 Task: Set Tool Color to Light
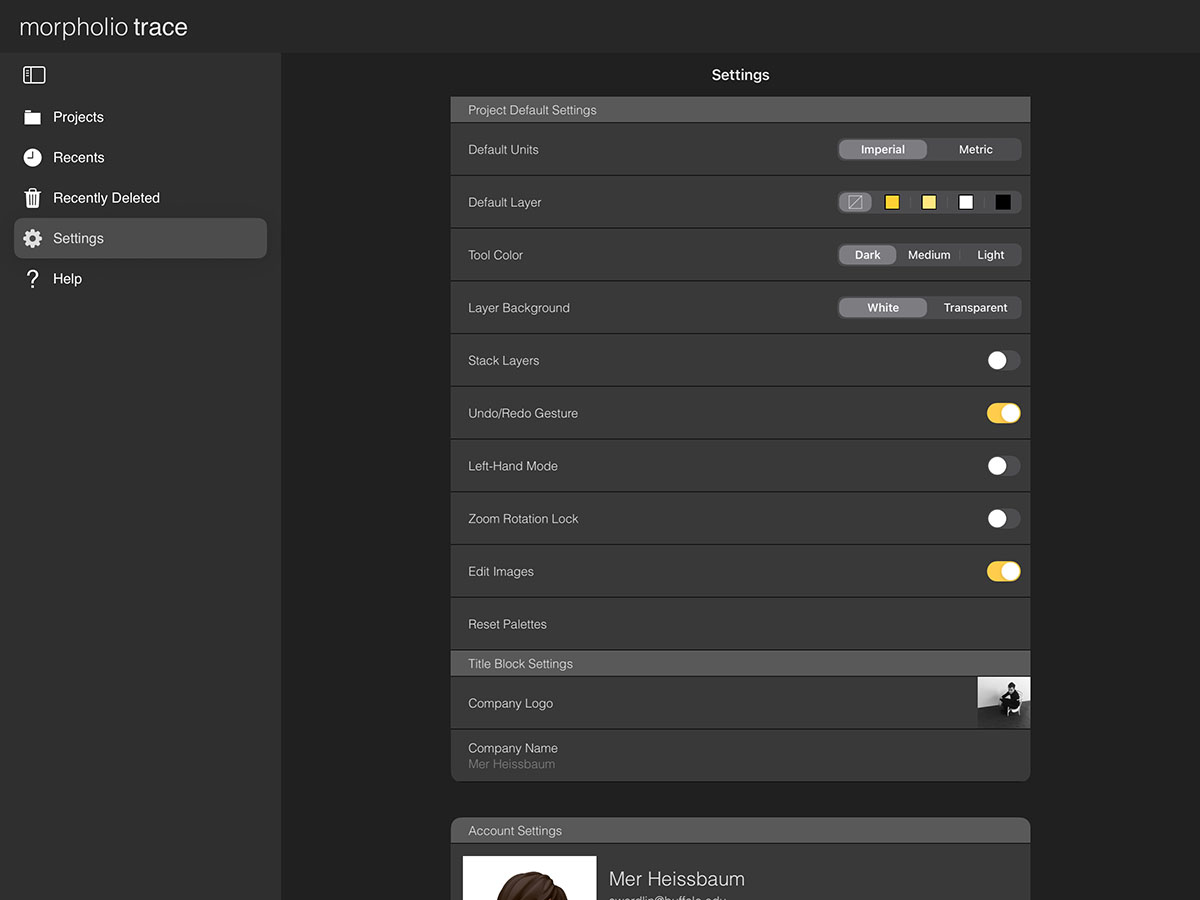(x=990, y=255)
